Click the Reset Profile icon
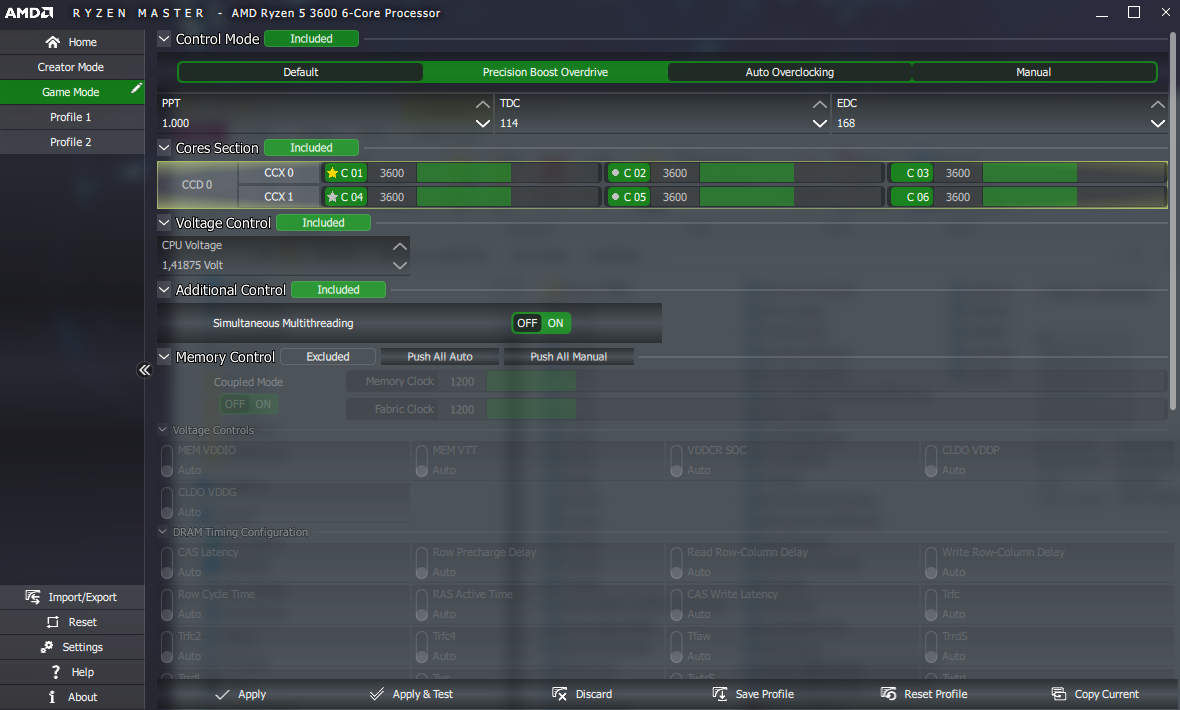1180x710 pixels. click(889, 694)
